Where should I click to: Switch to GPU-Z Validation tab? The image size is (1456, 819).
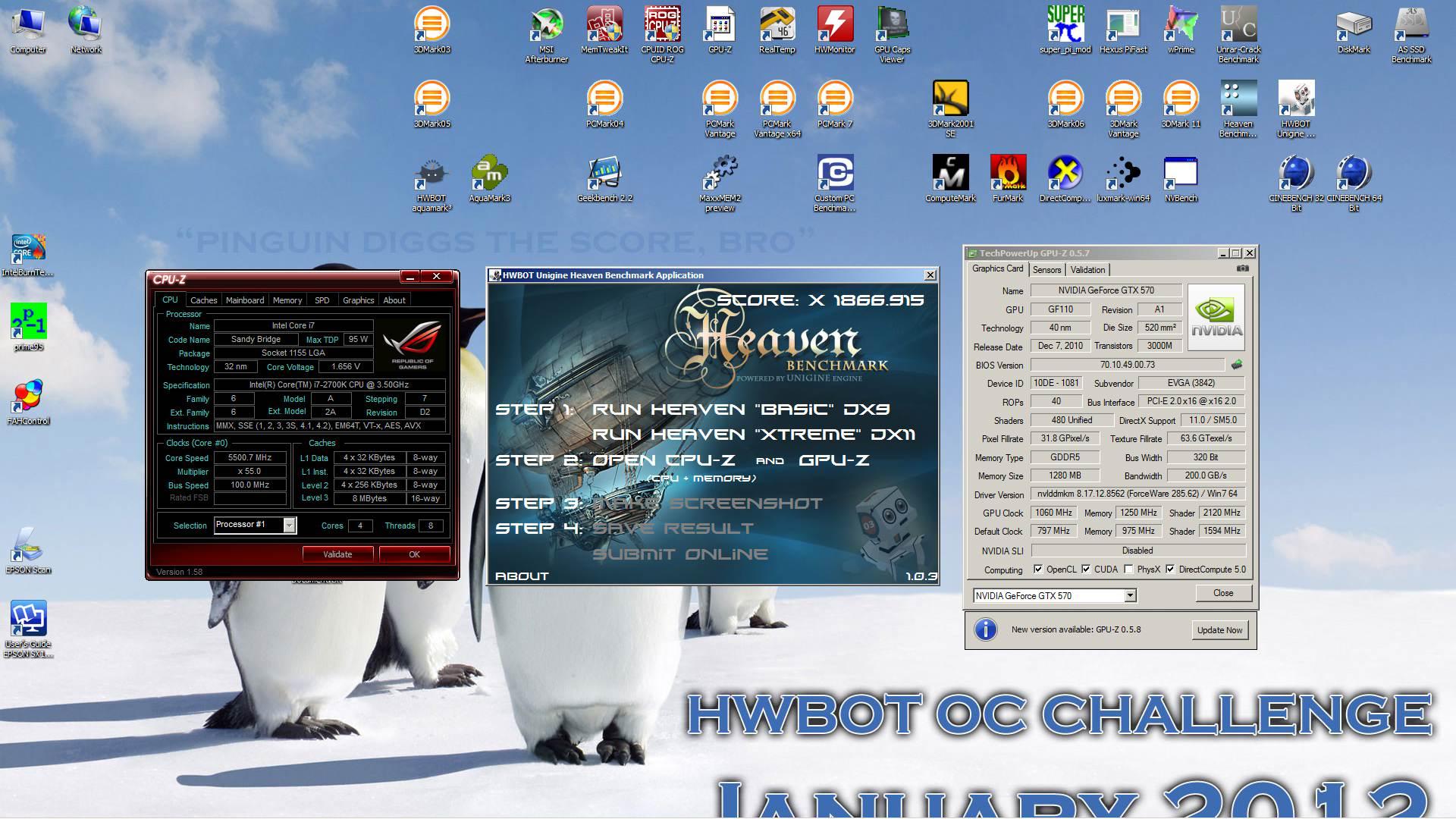click(x=1087, y=270)
